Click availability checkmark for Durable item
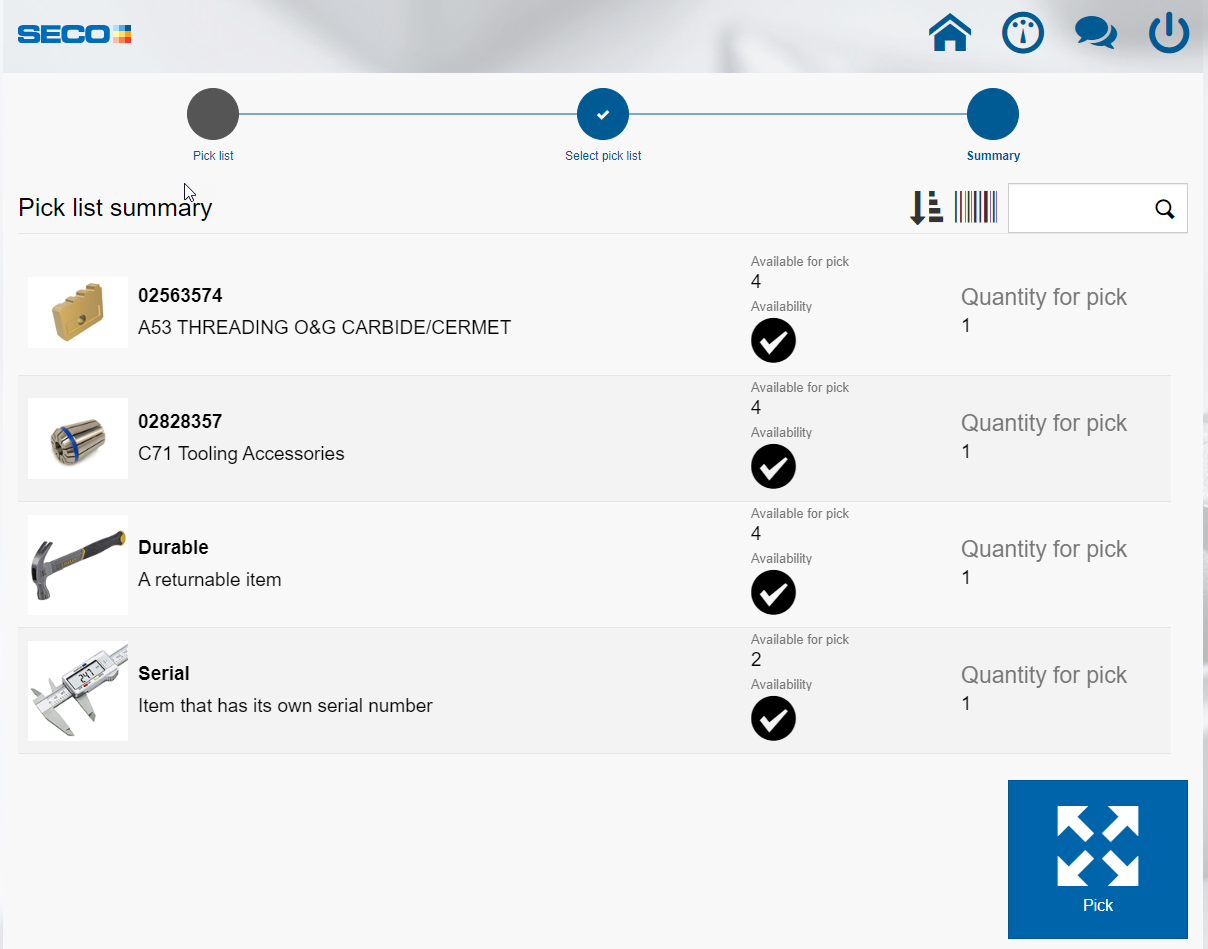The width and height of the screenshot is (1208, 949). (773, 593)
